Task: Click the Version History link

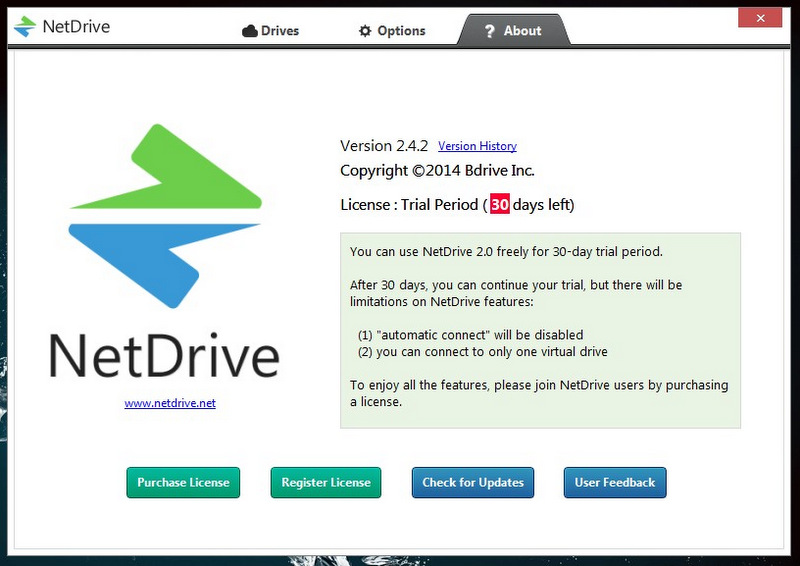Action: click(477, 146)
